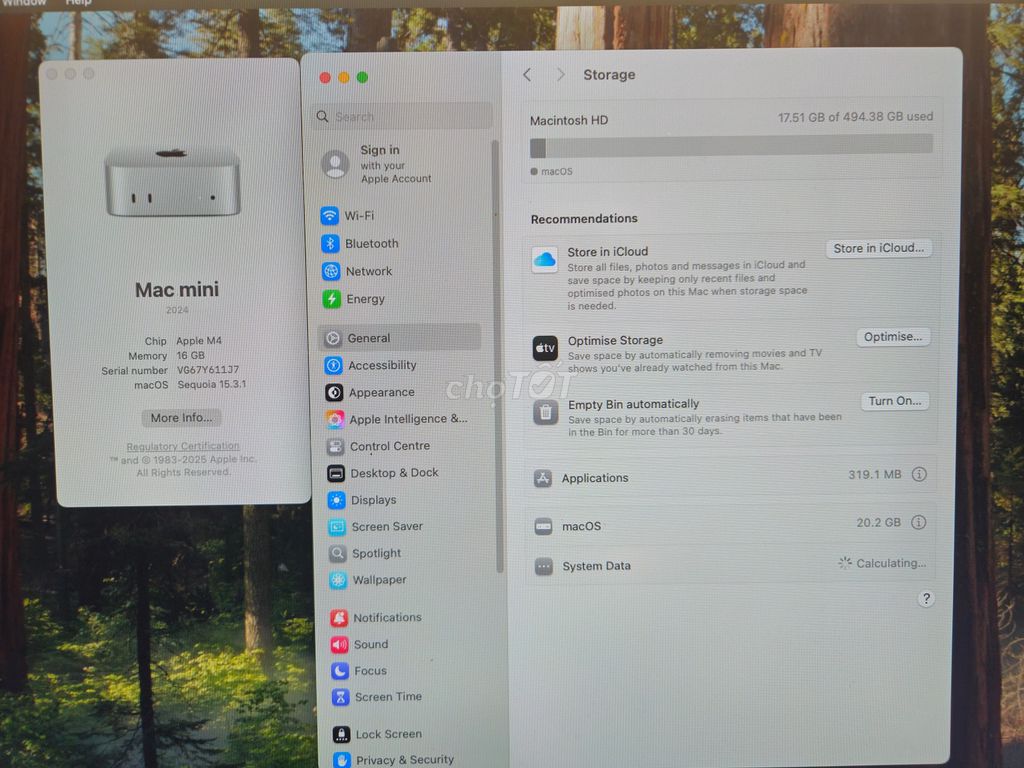The image size is (1024, 768).
Task: Select the Screen Saver icon
Action: (x=337, y=526)
